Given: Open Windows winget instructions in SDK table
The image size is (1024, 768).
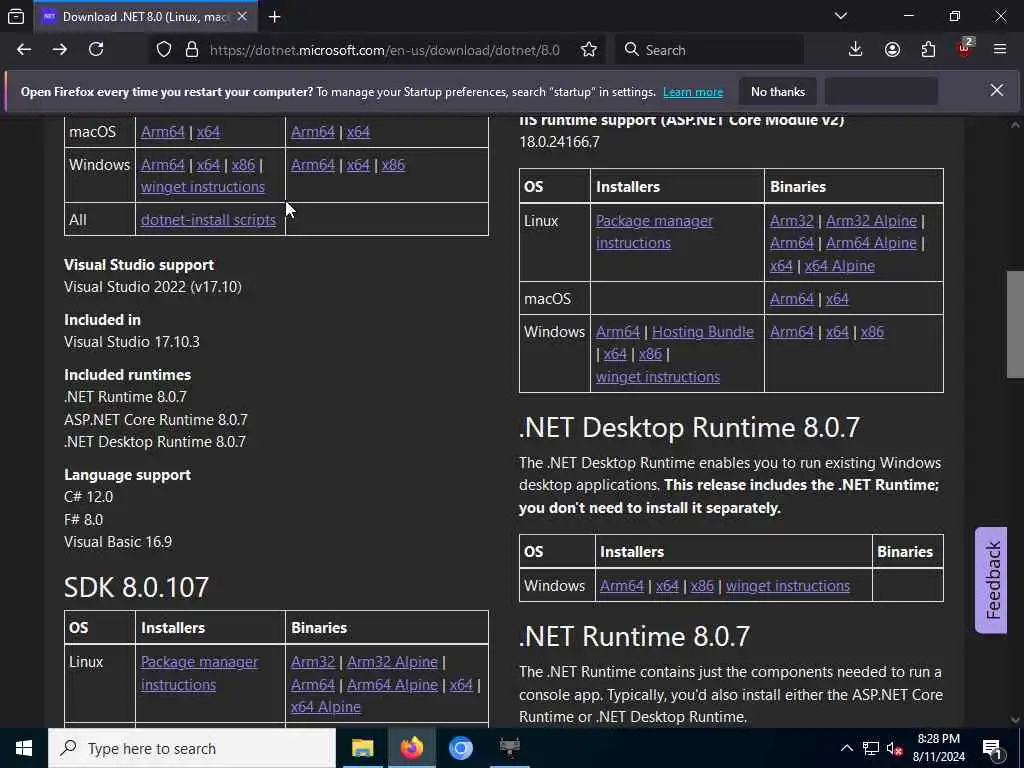Looking at the screenshot, I should tap(203, 187).
